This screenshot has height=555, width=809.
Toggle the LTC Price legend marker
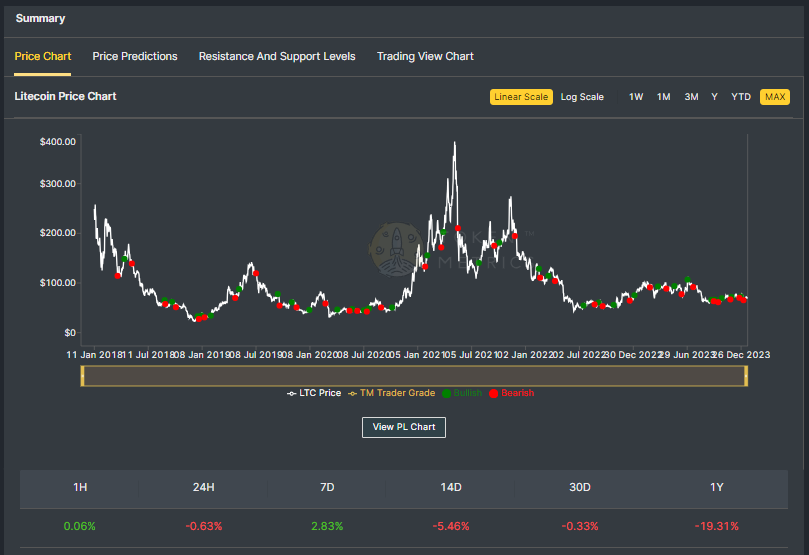[x=292, y=393]
